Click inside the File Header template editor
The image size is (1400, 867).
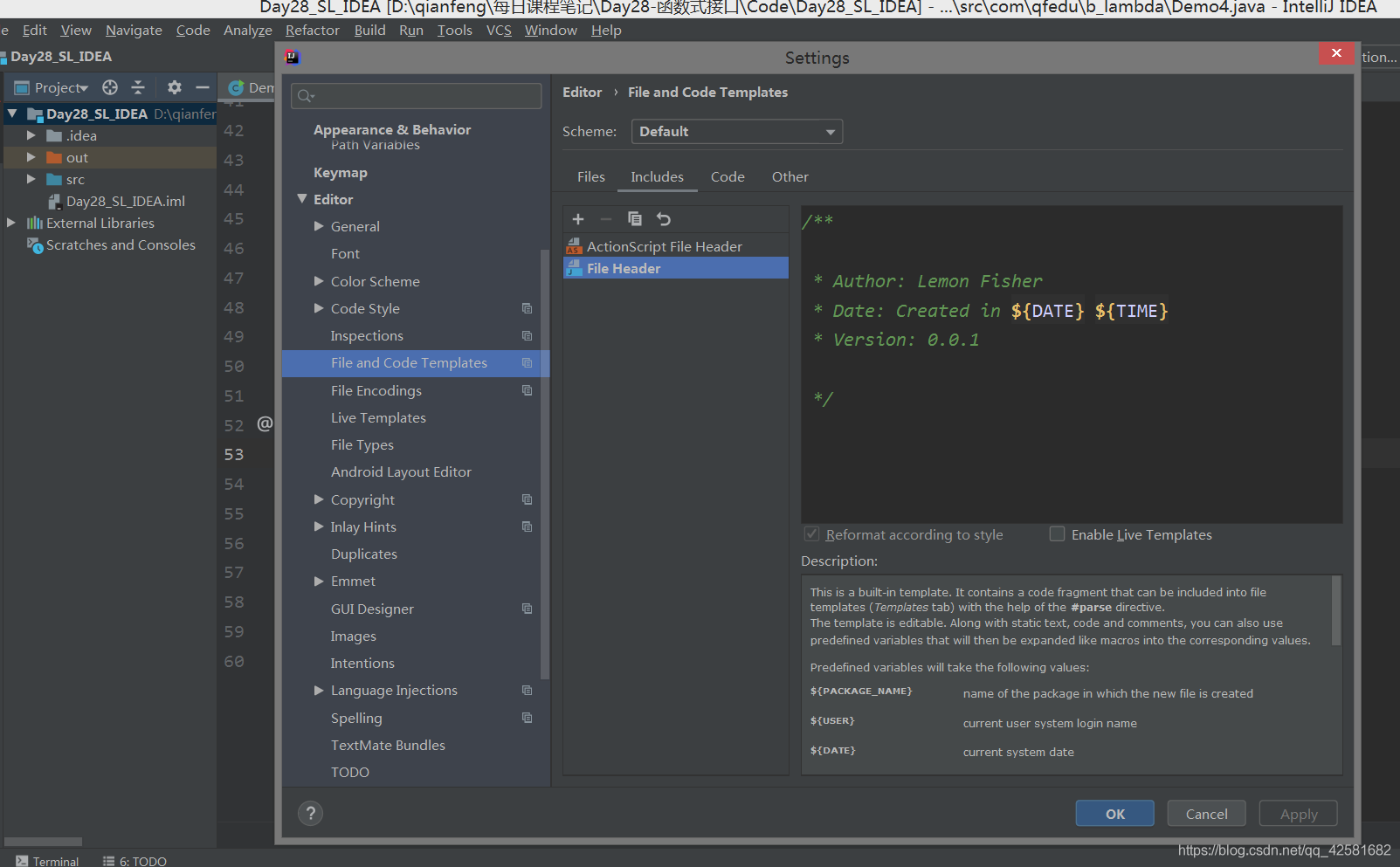pos(1072,364)
